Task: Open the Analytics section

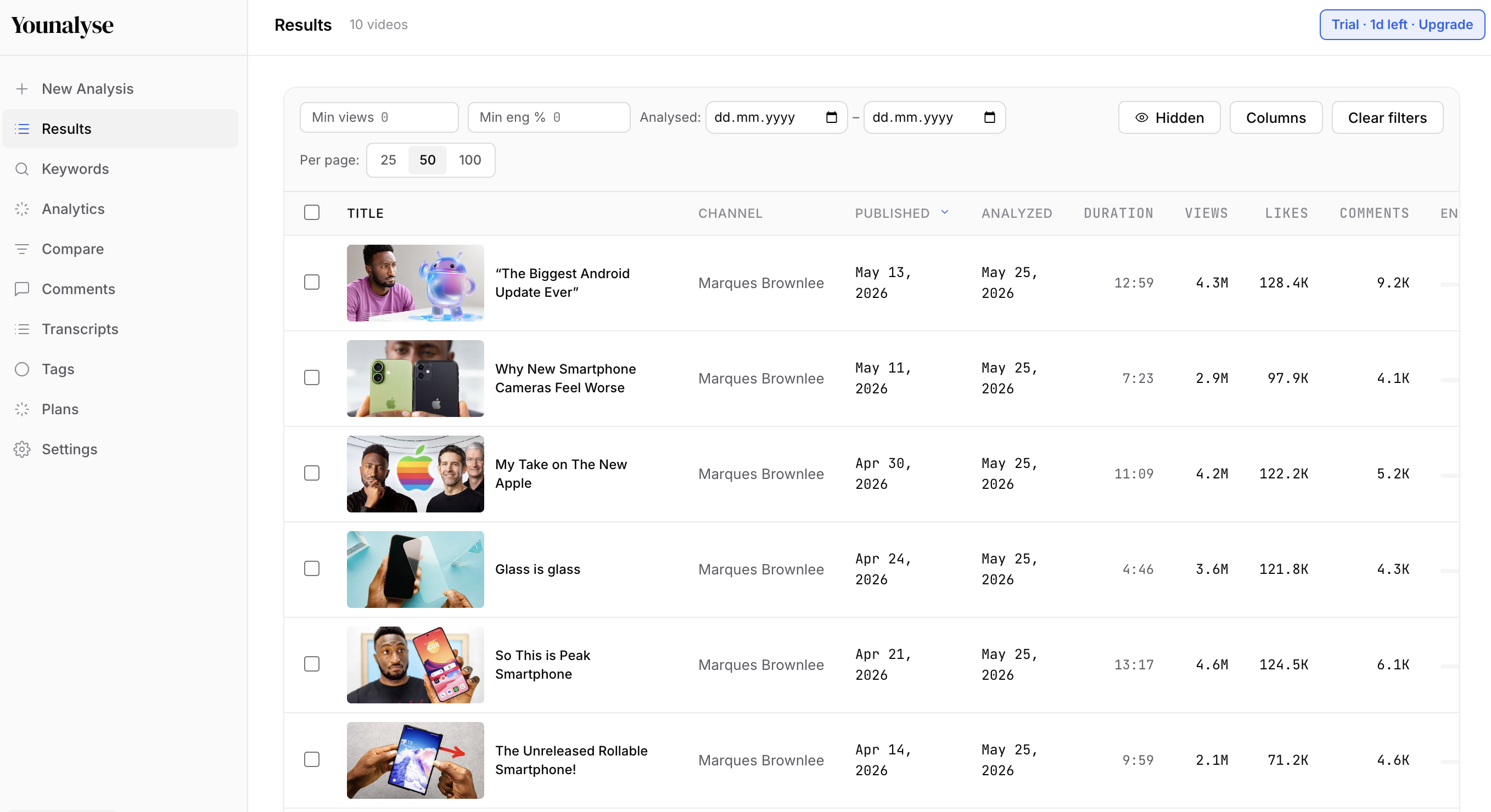Action: coord(120,209)
